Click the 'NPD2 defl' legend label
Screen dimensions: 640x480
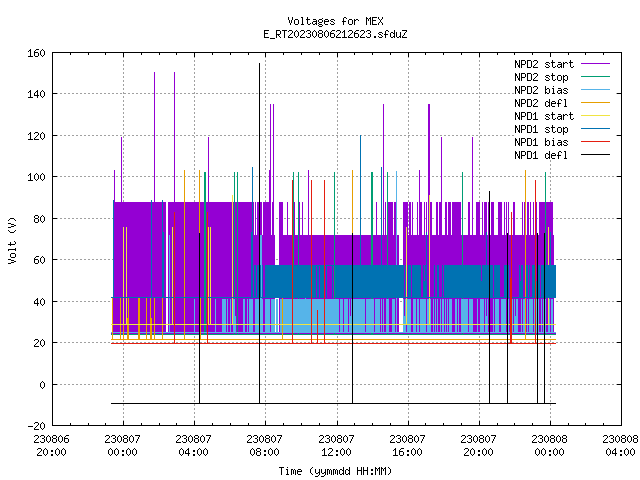point(541,103)
